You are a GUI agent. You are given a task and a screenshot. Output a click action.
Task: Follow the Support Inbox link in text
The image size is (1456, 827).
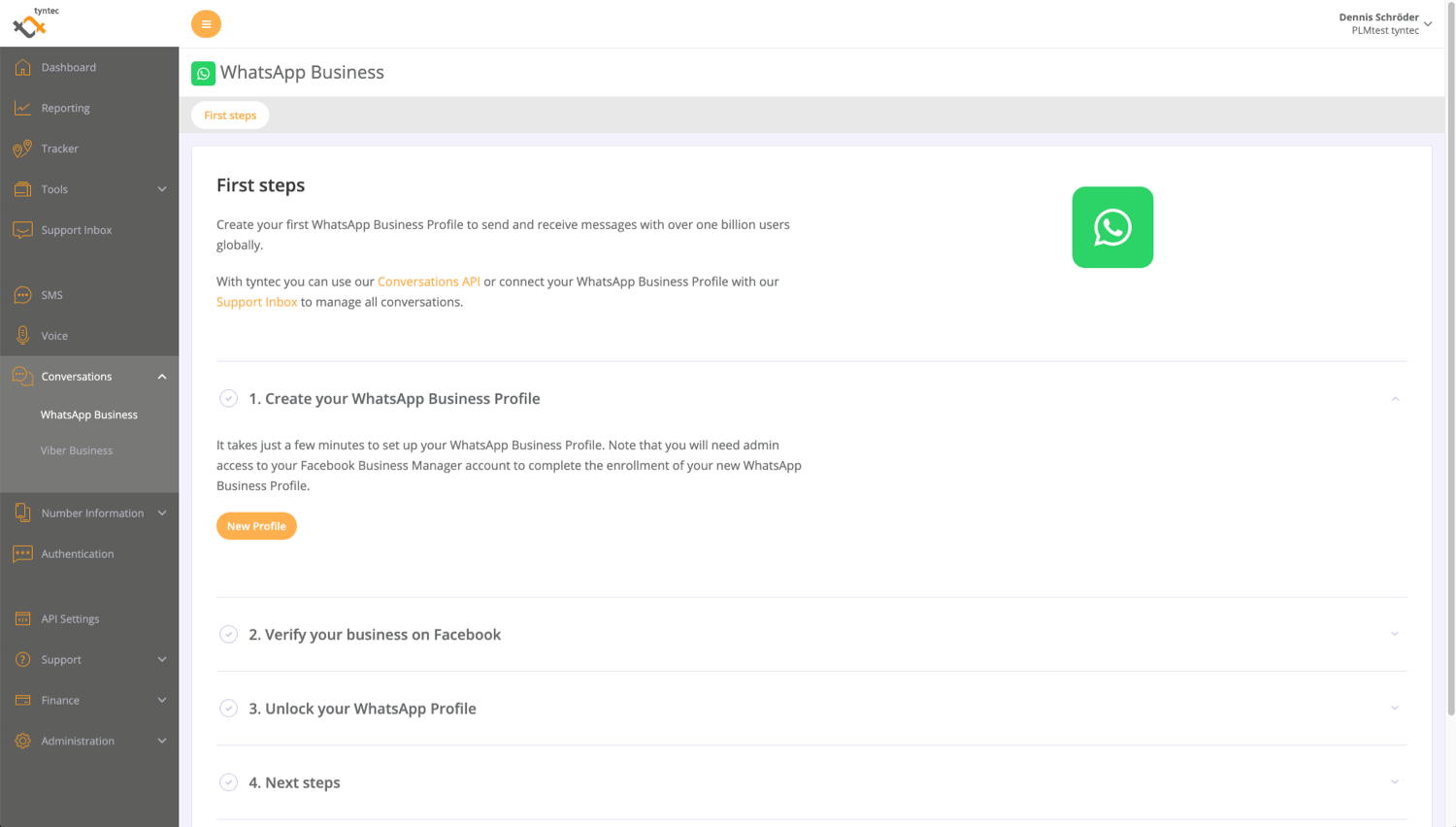[256, 302]
